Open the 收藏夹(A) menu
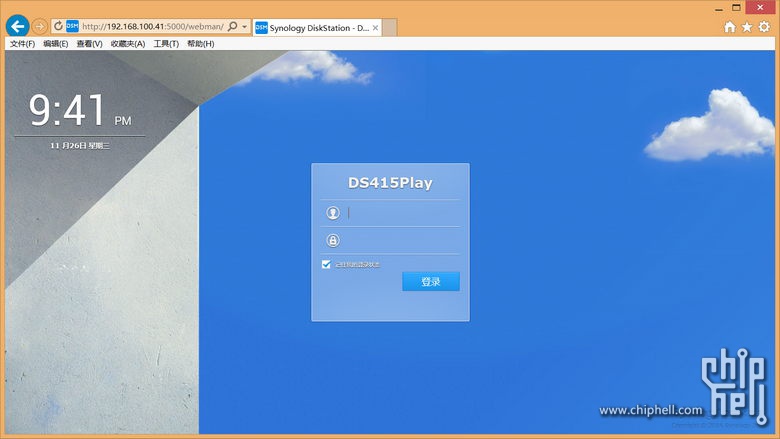Image resolution: width=780 pixels, height=439 pixels. (x=128, y=44)
